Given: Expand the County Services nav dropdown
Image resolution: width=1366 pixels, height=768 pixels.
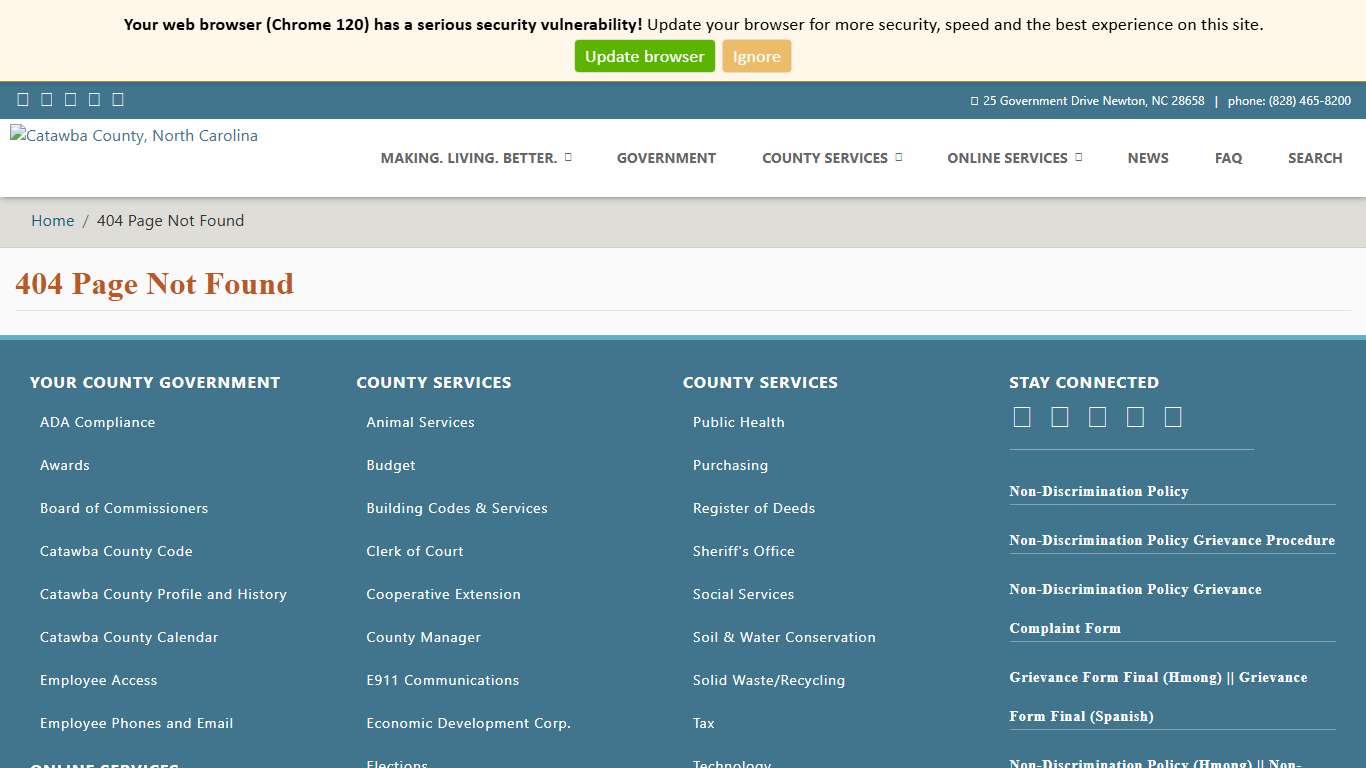Looking at the screenshot, I should [x=831, y=158].
